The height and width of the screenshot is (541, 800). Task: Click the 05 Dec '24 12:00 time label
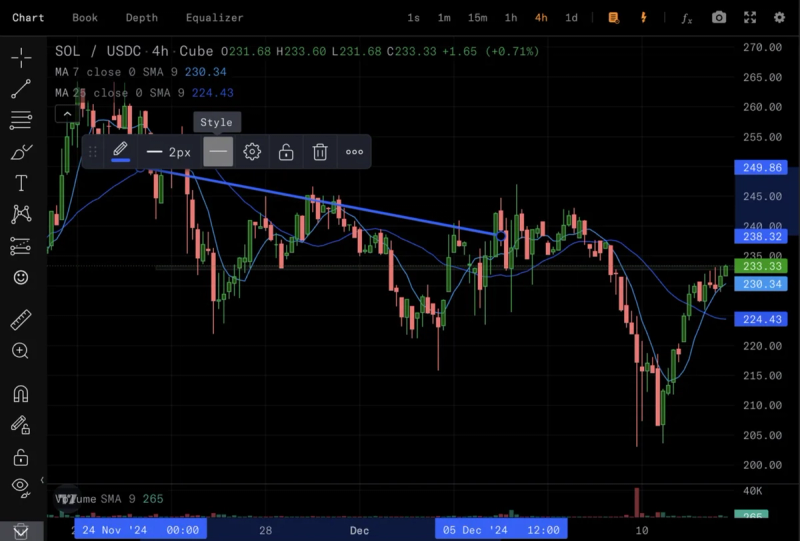click(501, 530)
